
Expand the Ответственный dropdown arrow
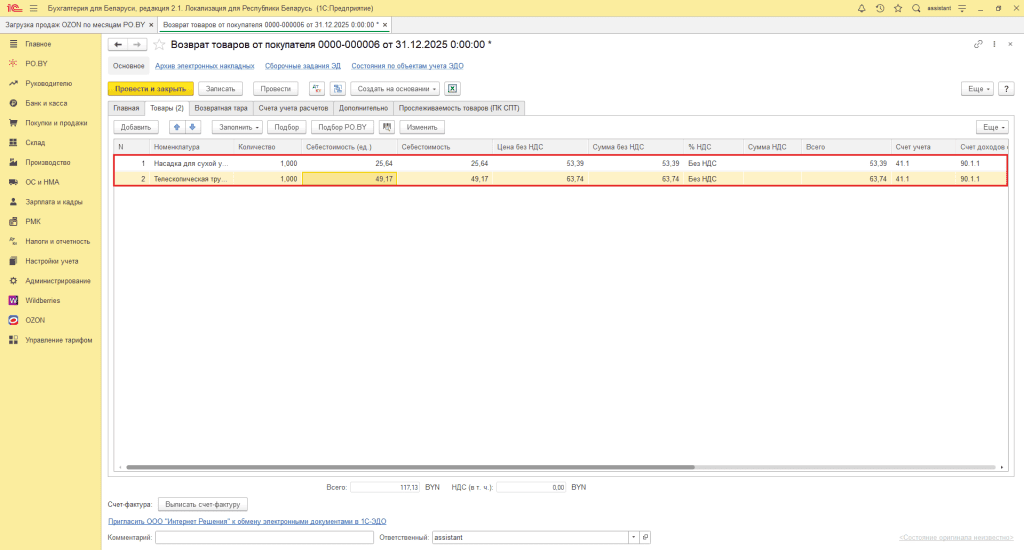(633, 538)
